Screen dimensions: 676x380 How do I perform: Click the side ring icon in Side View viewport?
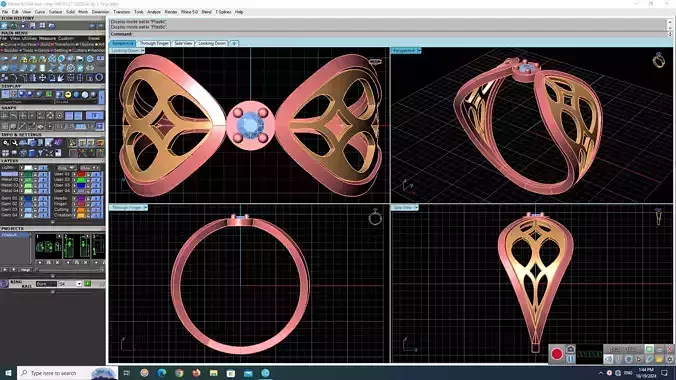pos(658,217)
